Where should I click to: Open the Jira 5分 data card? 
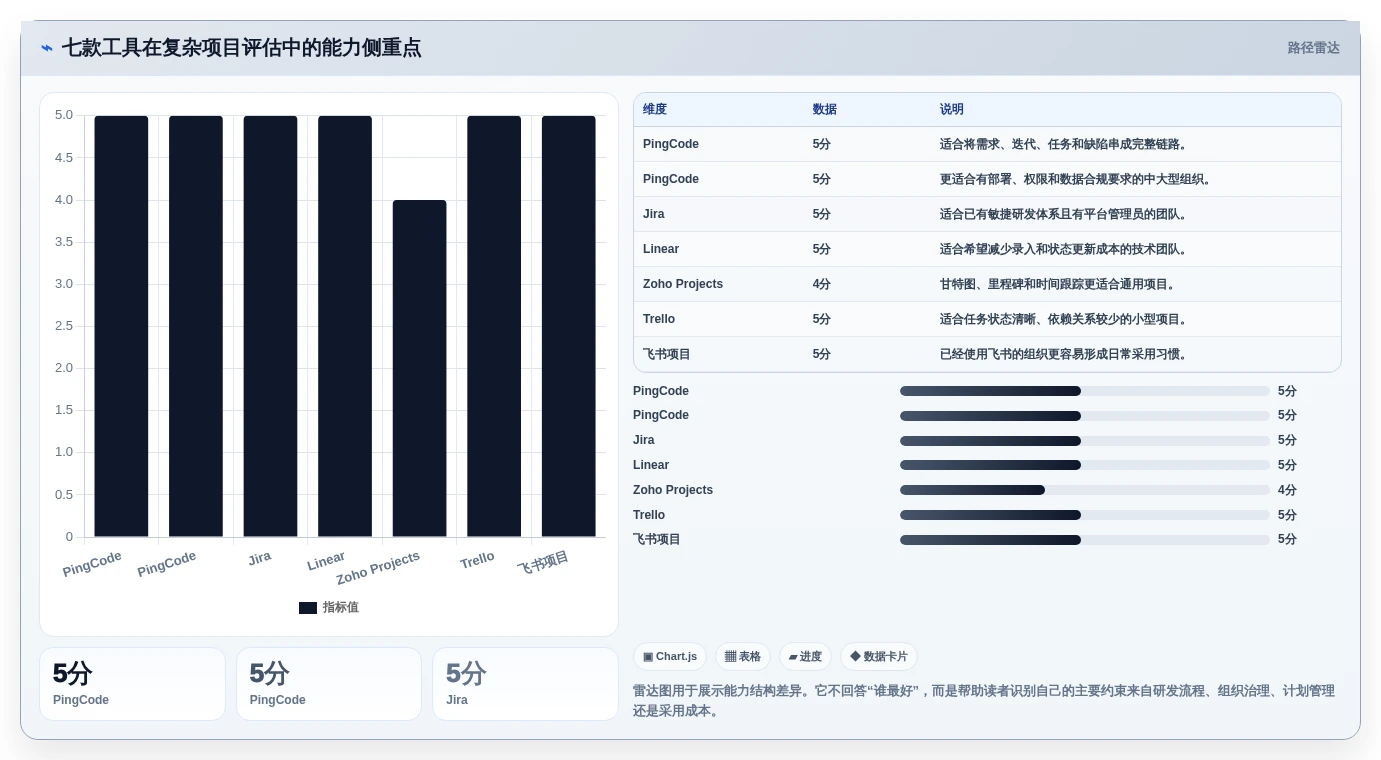tap(525, 684)
